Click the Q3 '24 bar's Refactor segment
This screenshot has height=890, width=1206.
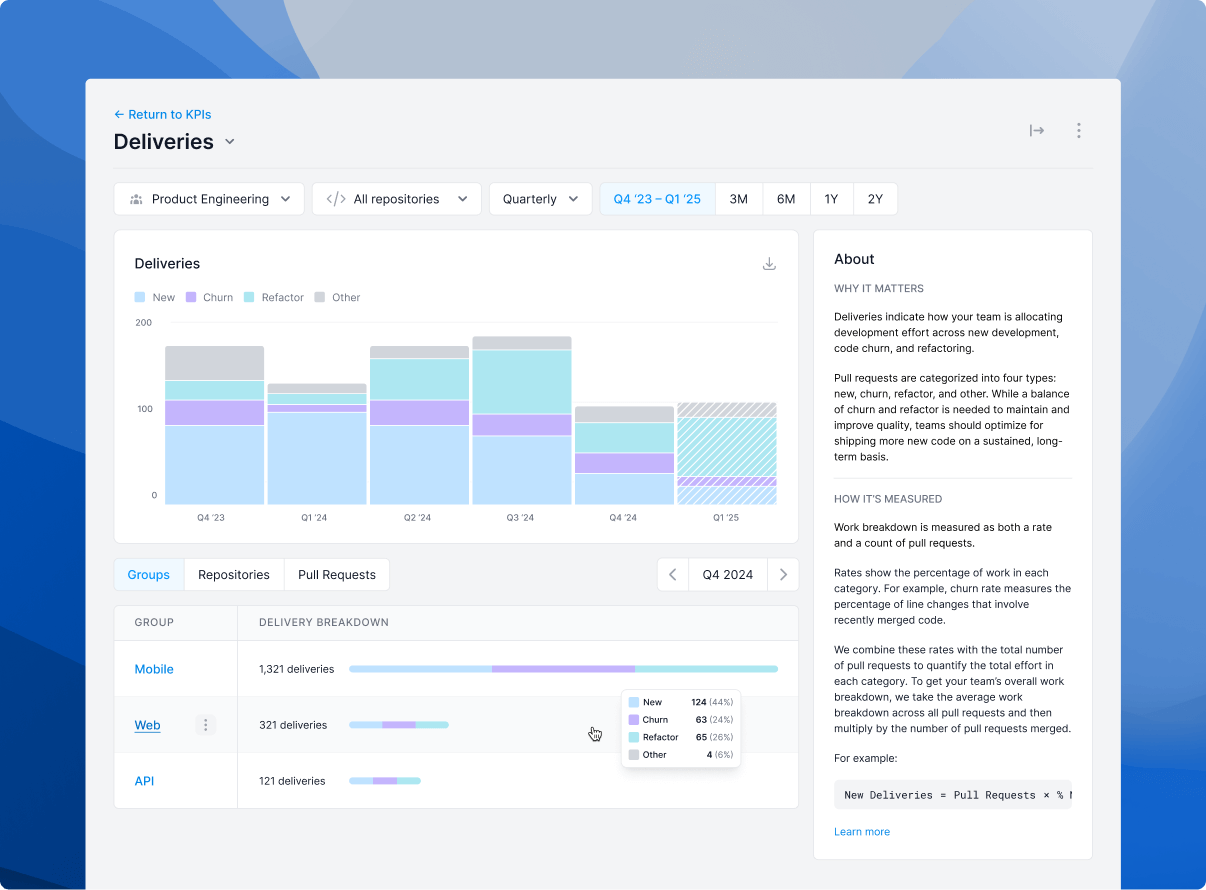(522, 381)
